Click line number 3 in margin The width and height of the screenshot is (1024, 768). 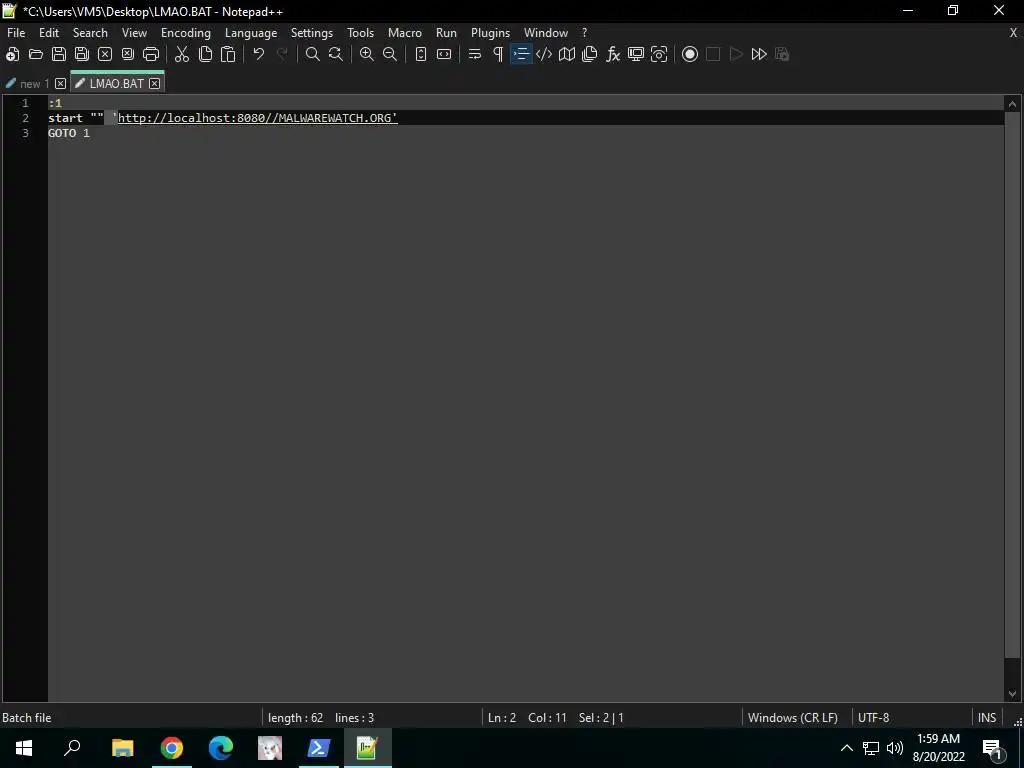(x=25, y=133)
